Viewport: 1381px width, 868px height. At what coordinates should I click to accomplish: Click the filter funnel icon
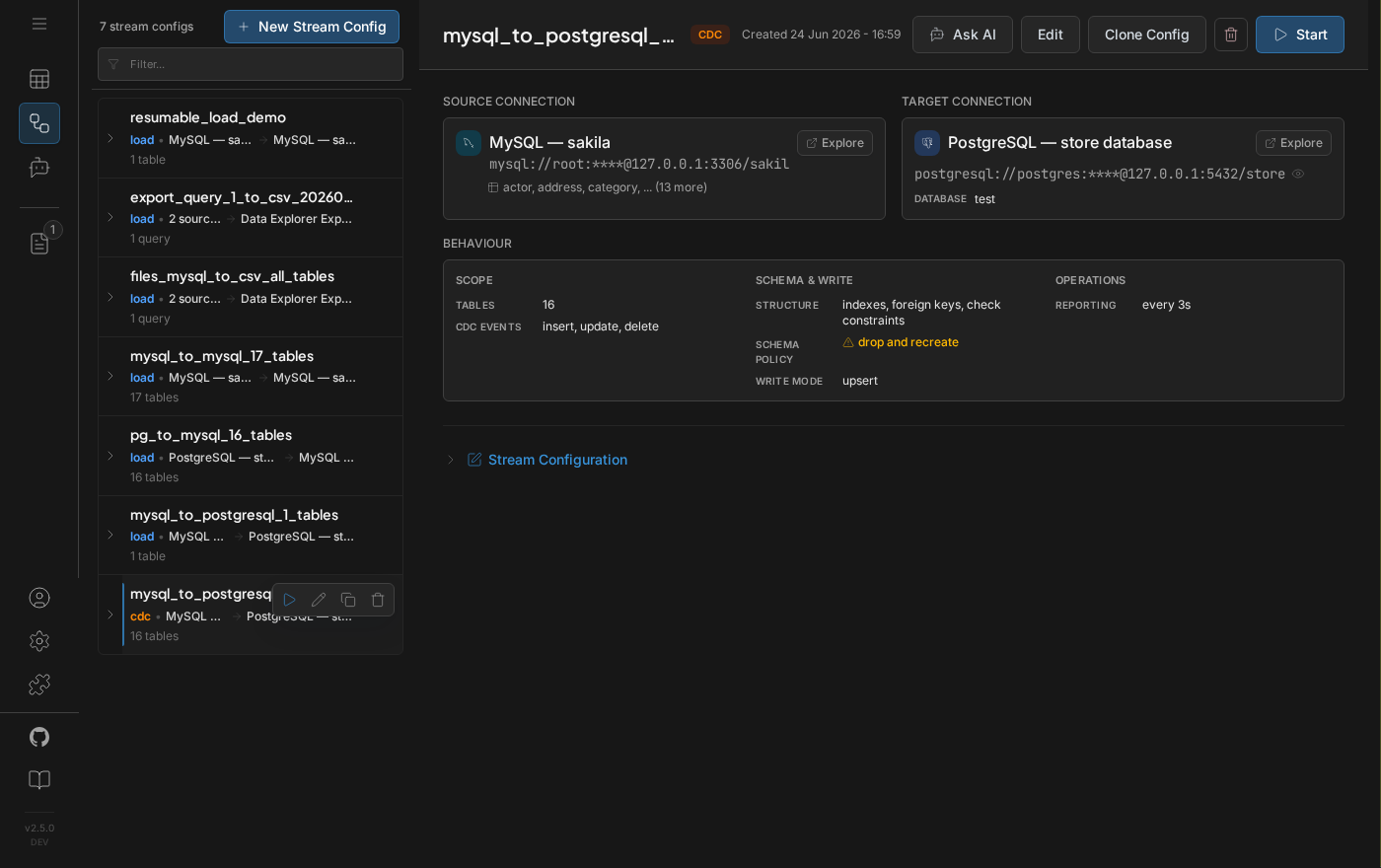[x=113, y=64]
